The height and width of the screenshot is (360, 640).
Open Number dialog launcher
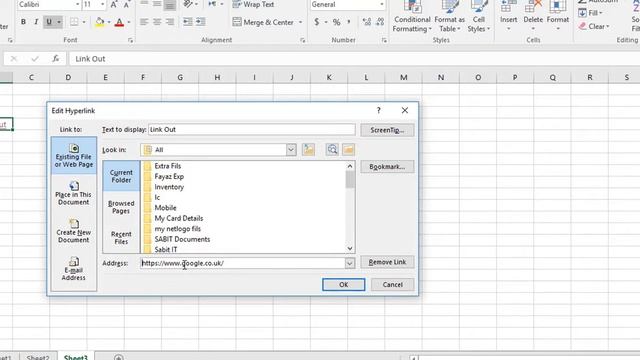(384, 40)
